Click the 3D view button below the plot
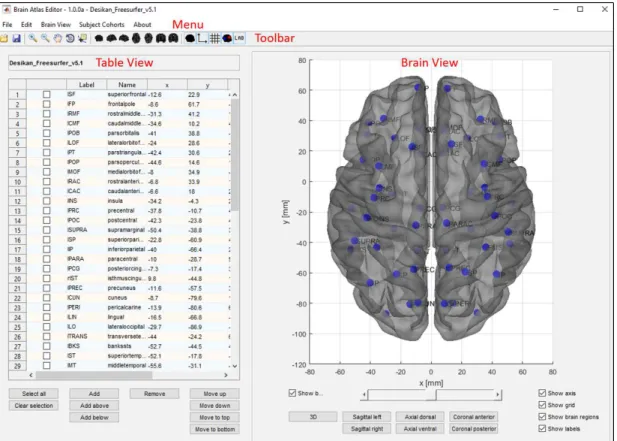This screenshot has width=617, height=441. [x=313, y=417]
